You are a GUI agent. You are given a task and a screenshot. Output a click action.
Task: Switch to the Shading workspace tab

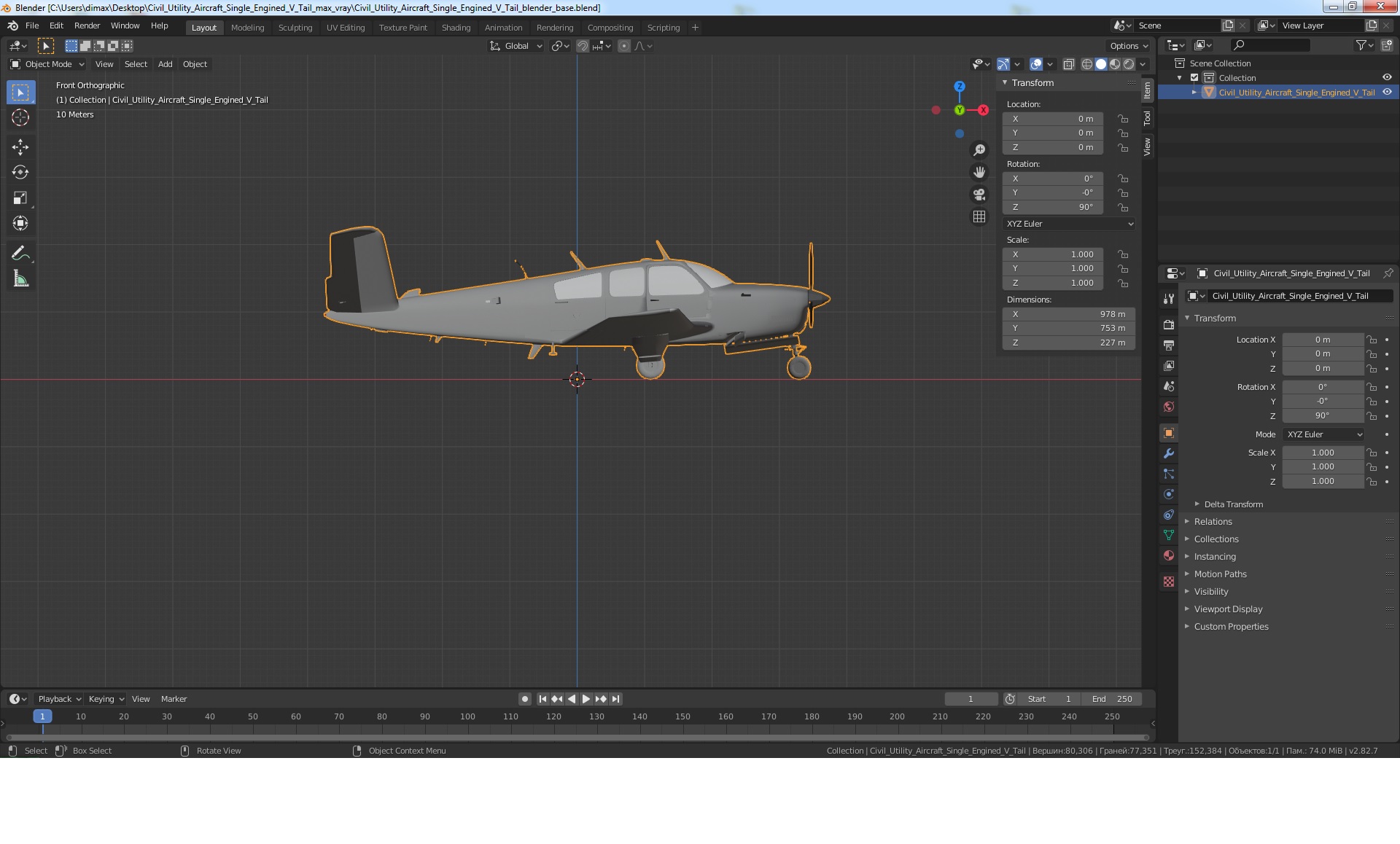(456, 28)
